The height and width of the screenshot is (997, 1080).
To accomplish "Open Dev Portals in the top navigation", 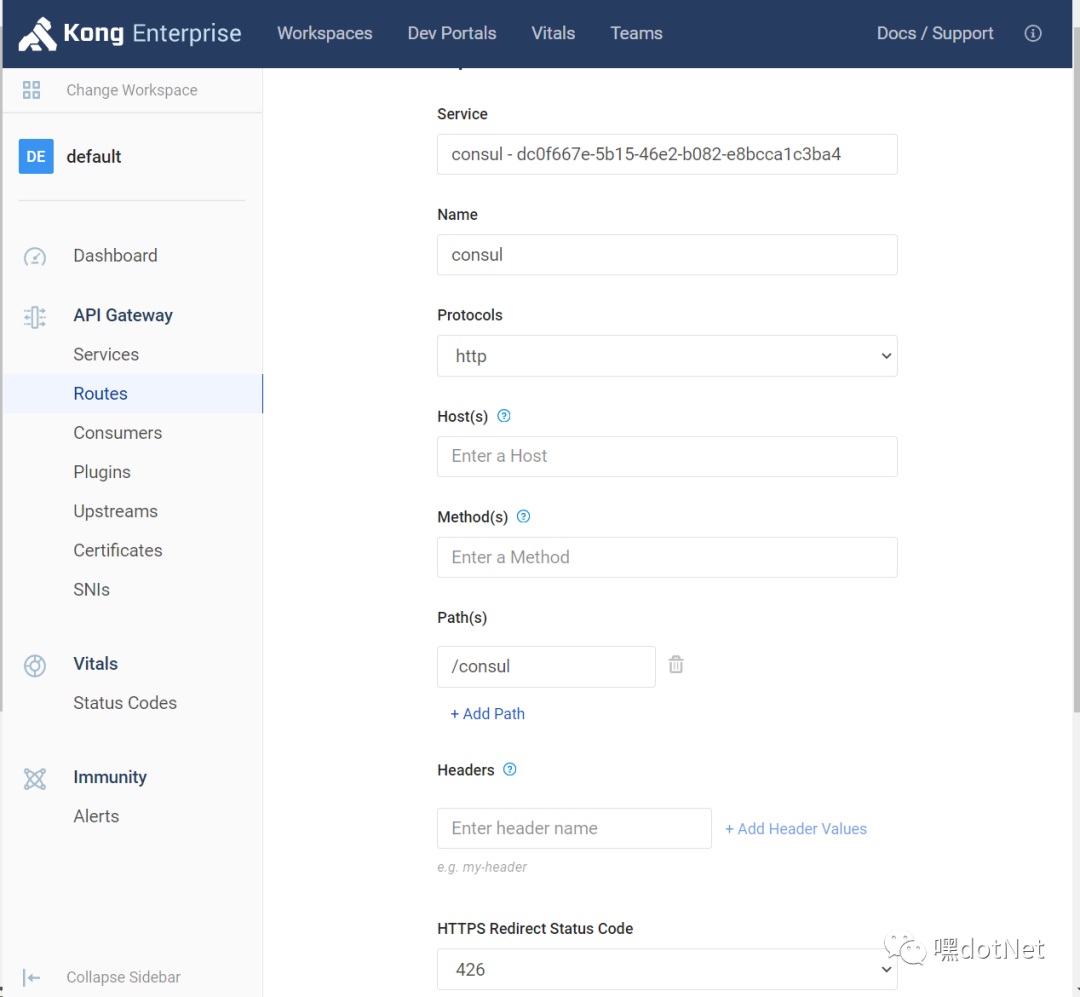I will click(452, 33).
